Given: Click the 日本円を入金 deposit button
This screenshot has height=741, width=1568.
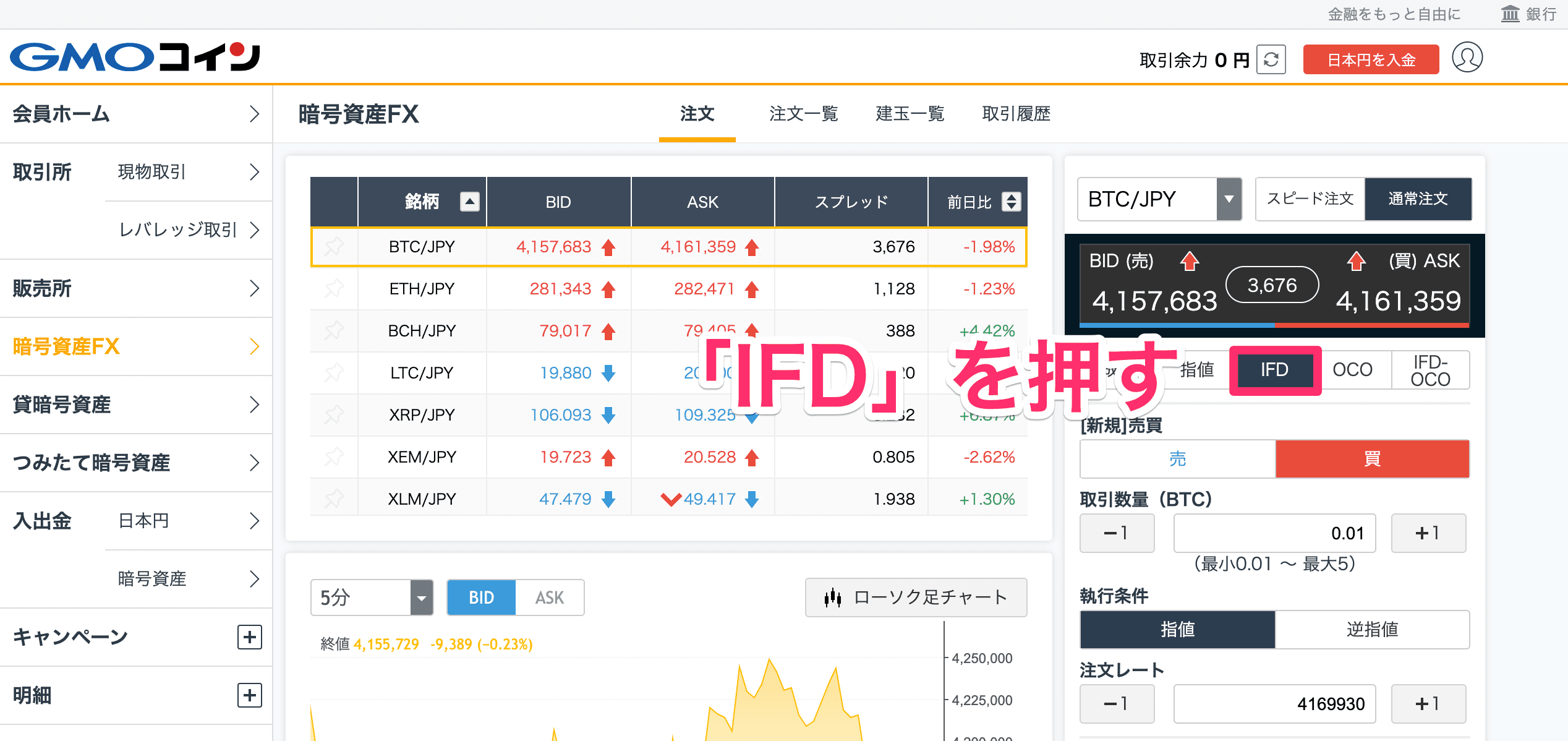Looking at the screenshot, I should click(x=1371, y=58).
